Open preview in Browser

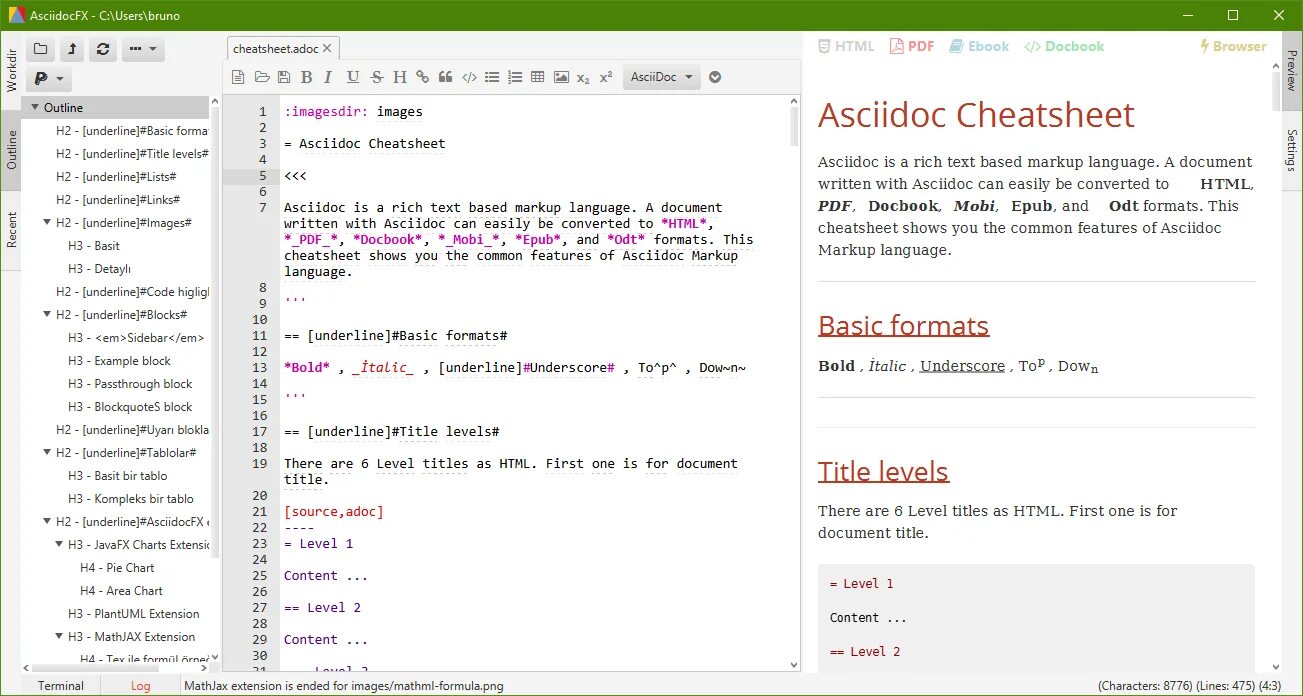[x=1233, y=46]
